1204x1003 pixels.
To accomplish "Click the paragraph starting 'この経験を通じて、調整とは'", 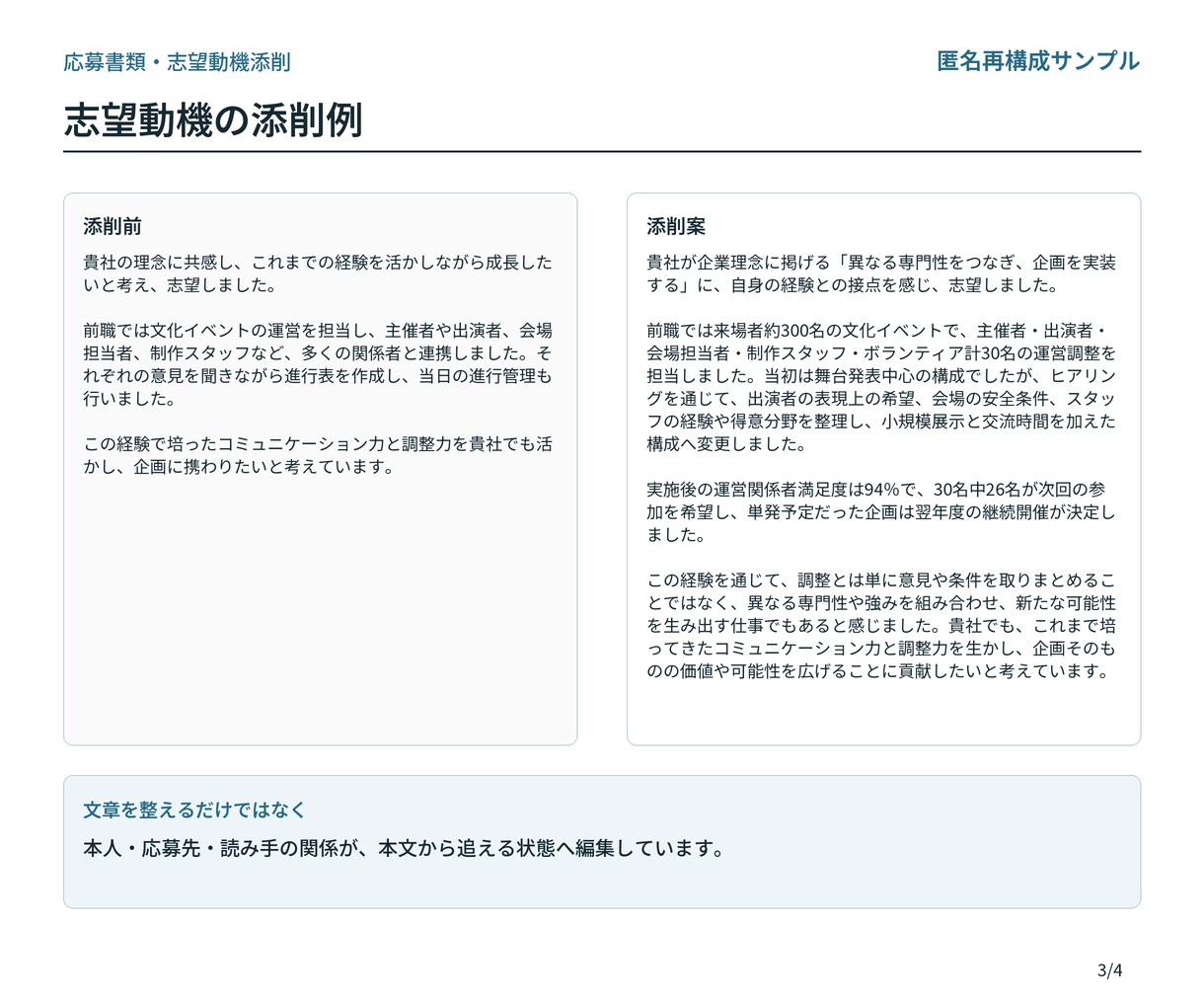I will pyautogui.click(x=881, y=626).
